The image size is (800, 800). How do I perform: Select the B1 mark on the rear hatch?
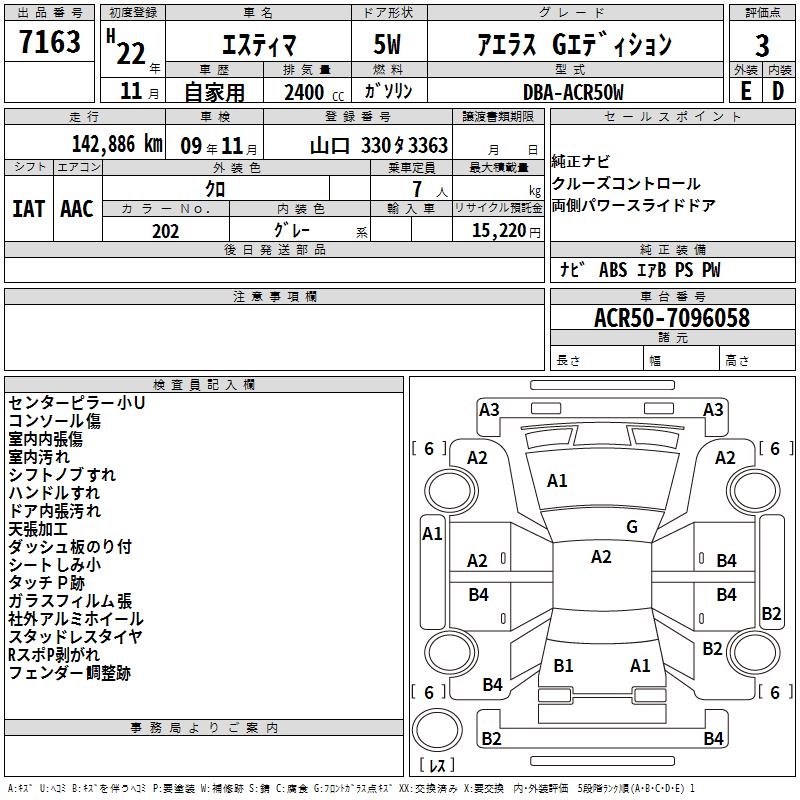pyautogui.click(x=563, y=666)
